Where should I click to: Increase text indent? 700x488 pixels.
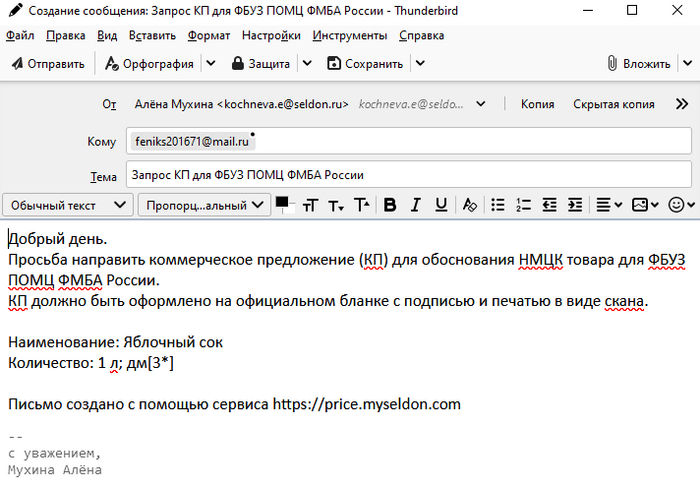574,205
